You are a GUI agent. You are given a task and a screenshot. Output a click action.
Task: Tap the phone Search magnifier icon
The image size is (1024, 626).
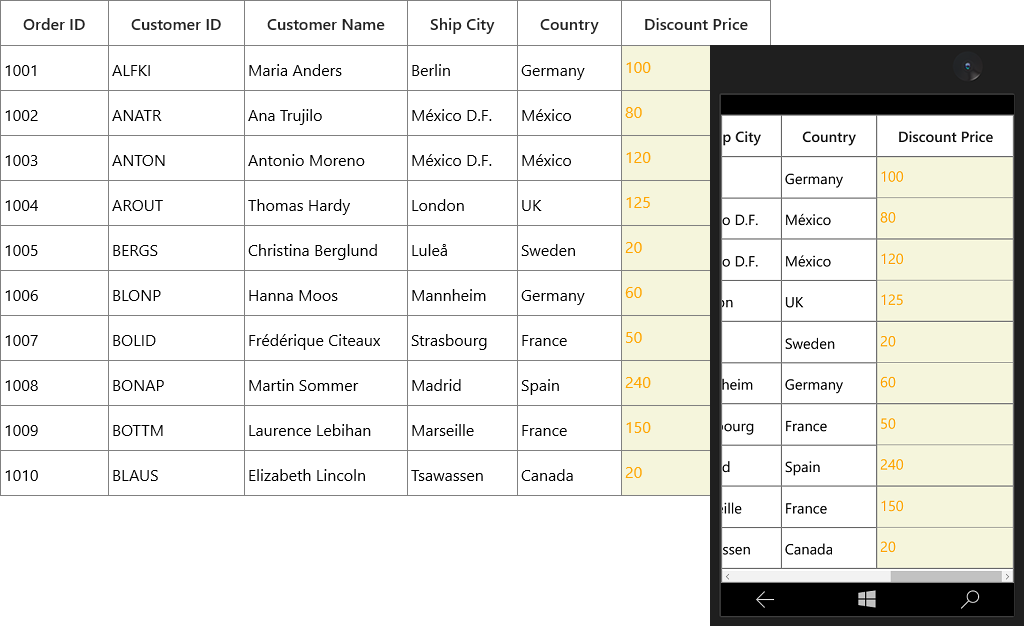[x=970, y=599]
